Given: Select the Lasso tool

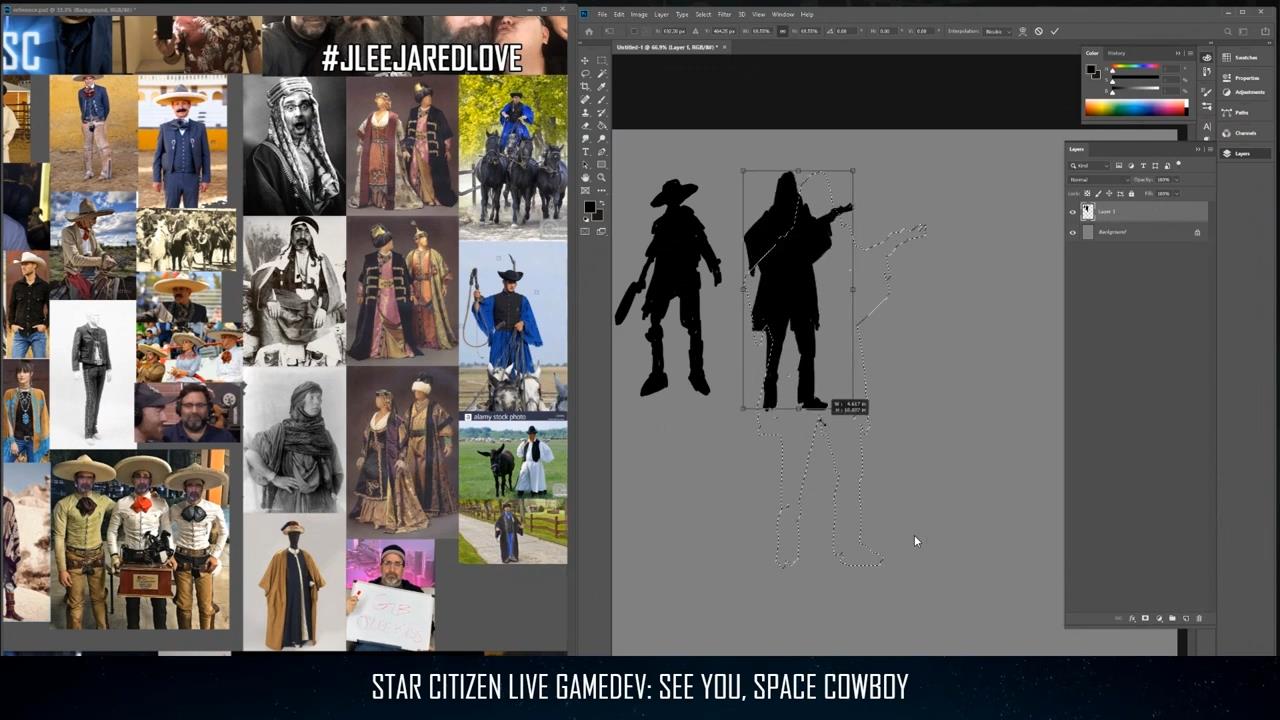Looking at the screenshot, I should (585, 74).
